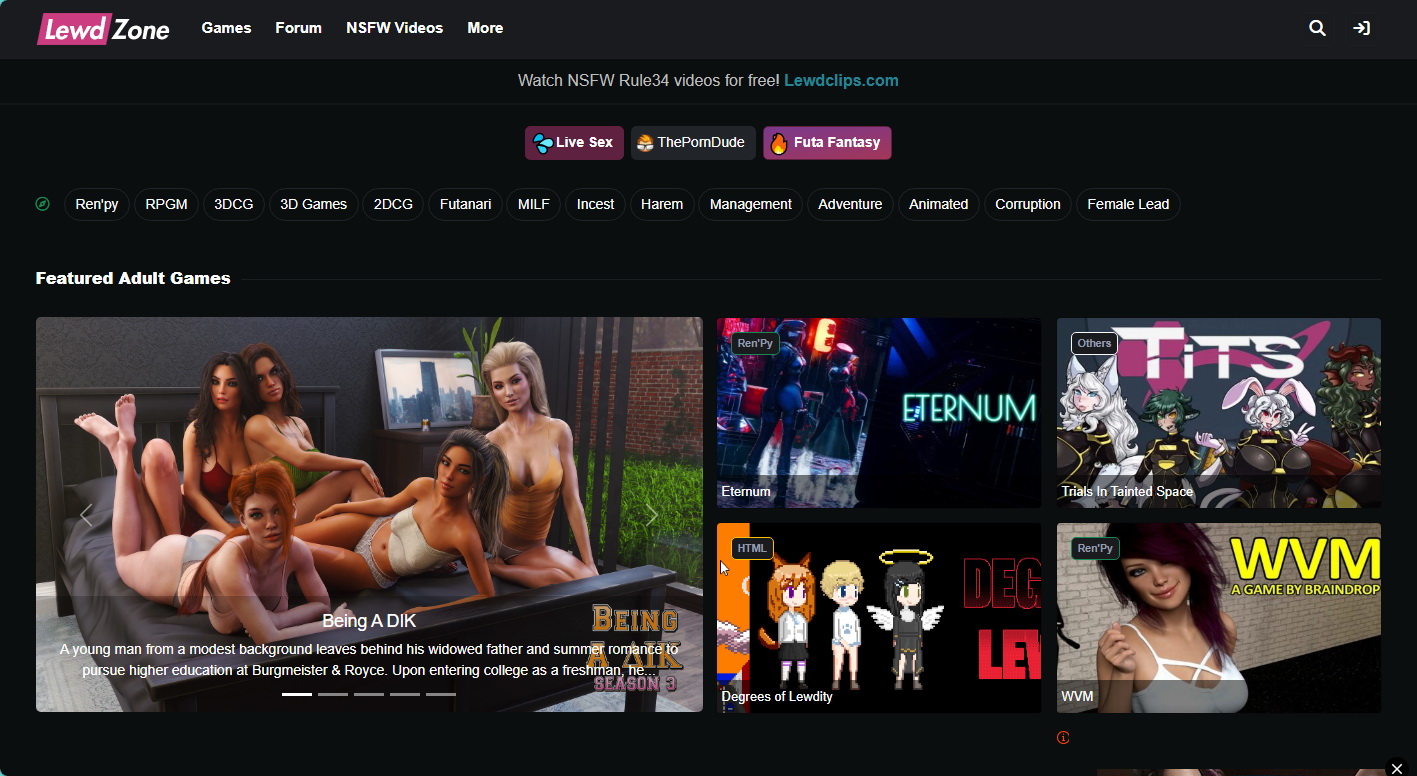The image size is (1417, 776).
Task: Select the first carousel slide indicator
Action: point(297,694)
